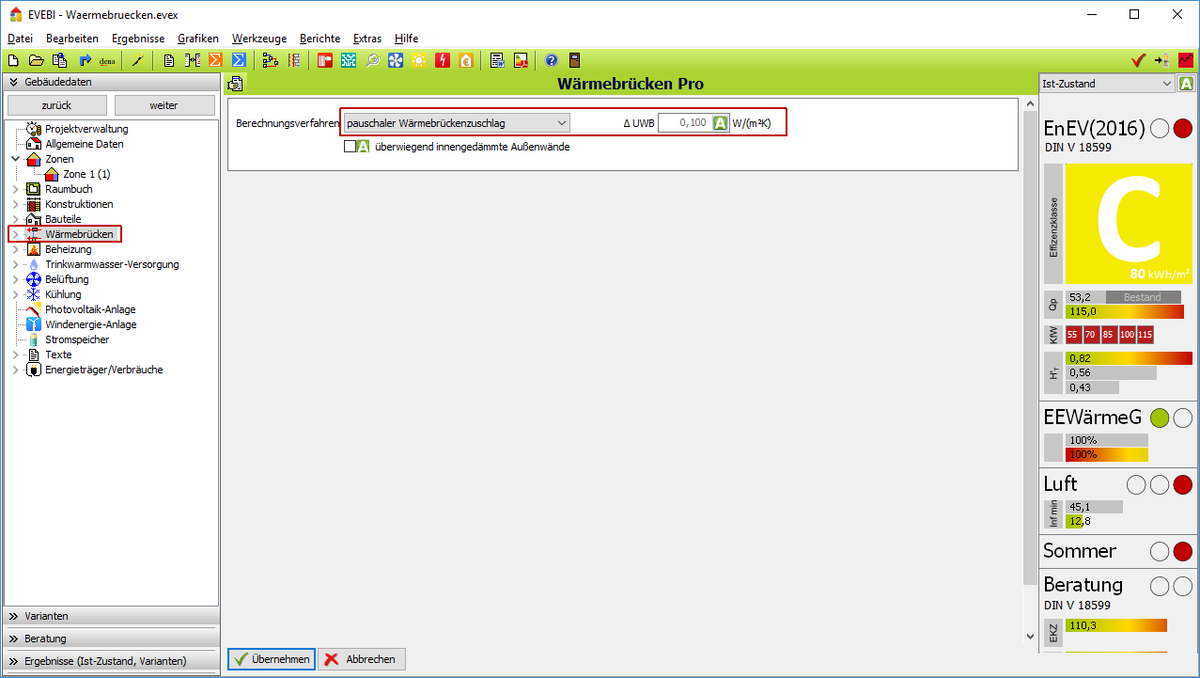
Task: Click the blue sigma toolbar icon
Action: click(x=239, y=60)
